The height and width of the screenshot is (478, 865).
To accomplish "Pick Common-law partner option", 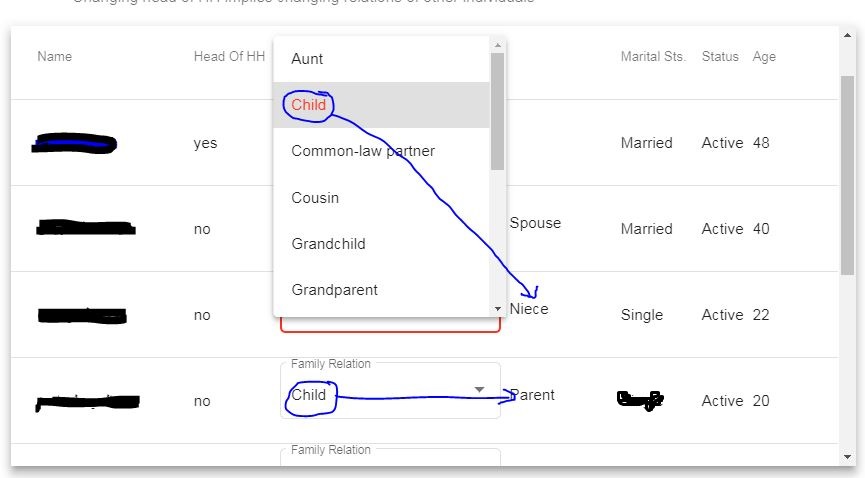I will coord(362,151).
